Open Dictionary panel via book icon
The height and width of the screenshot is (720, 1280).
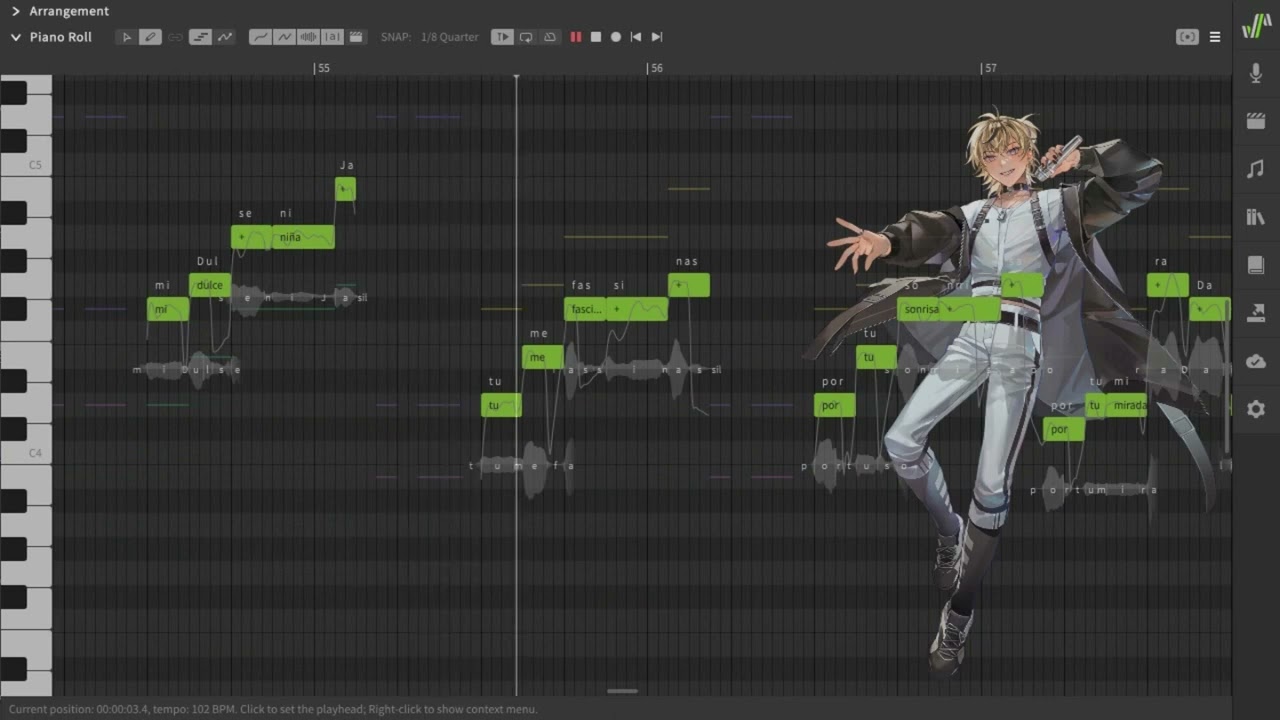click(1256, 265)
